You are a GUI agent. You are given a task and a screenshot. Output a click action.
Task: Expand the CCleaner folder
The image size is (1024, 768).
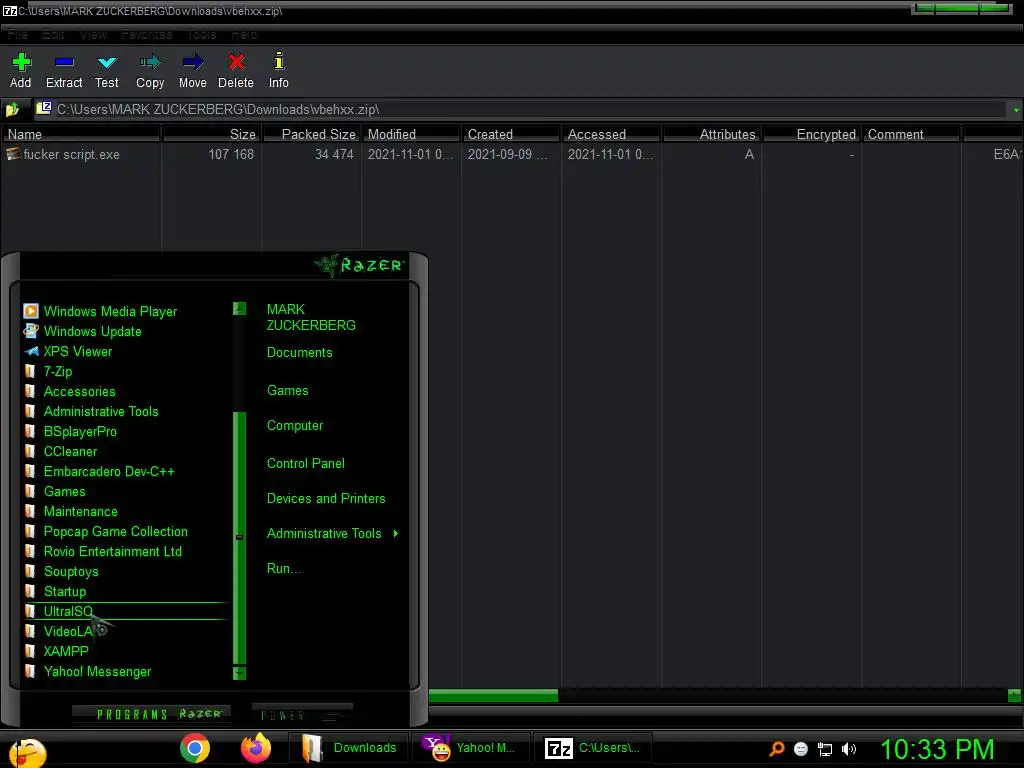point(61,451)
